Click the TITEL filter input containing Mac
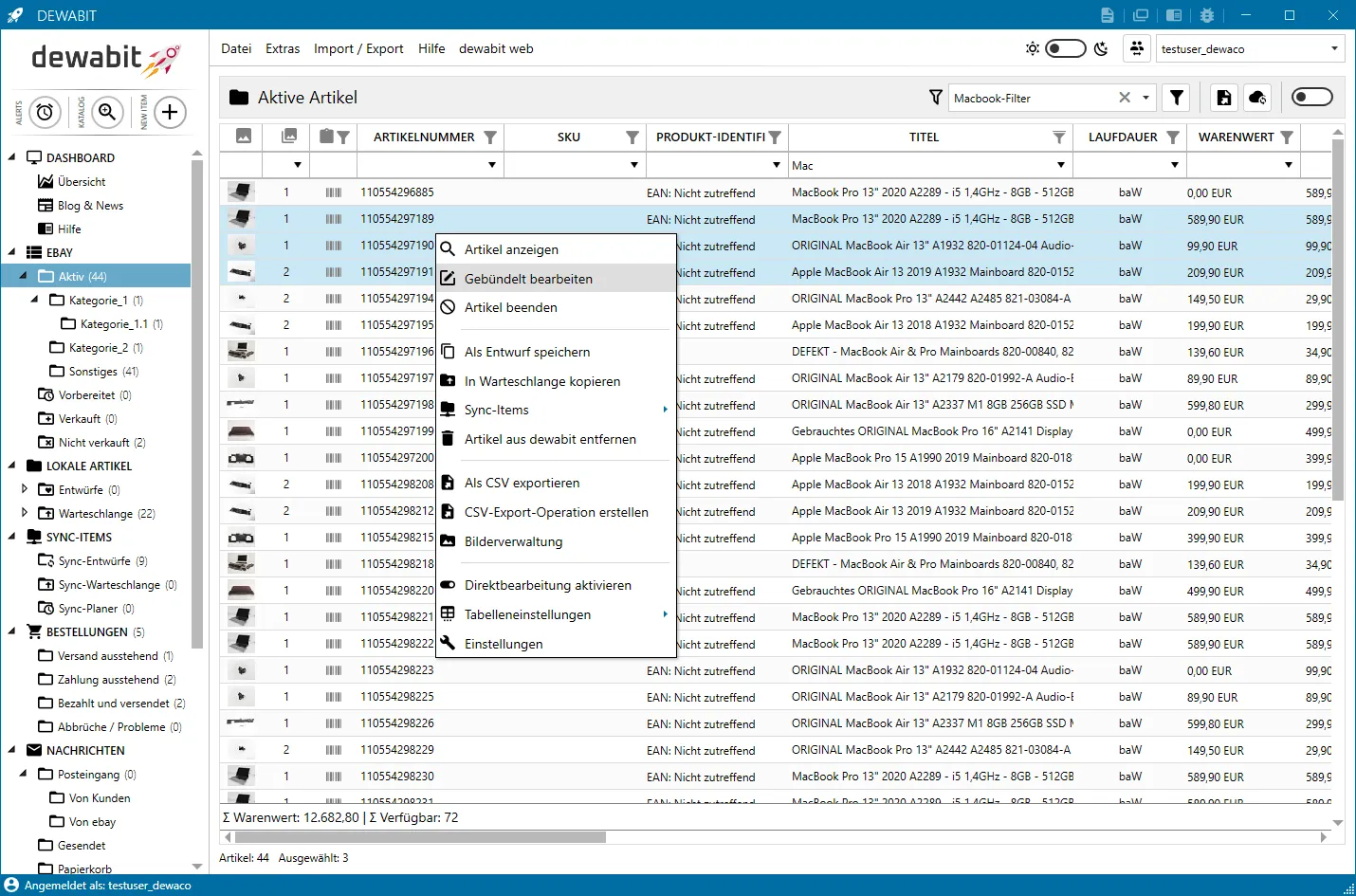 (x=920, y=165)
